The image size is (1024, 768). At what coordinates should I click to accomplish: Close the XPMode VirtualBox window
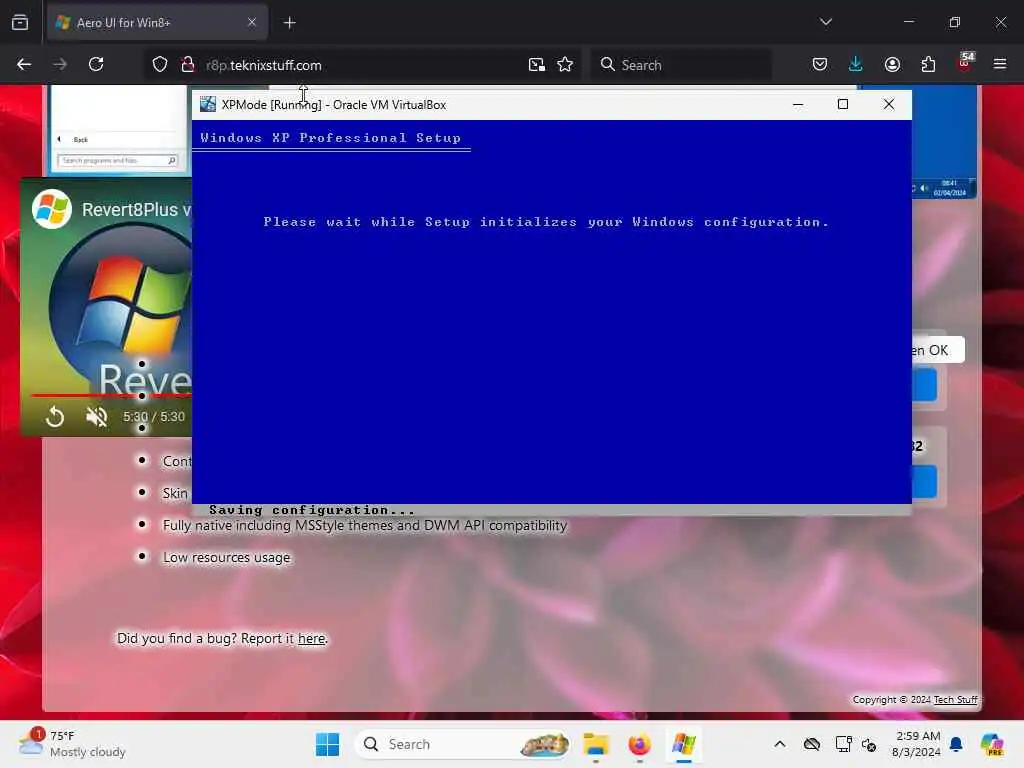[889, 104]
